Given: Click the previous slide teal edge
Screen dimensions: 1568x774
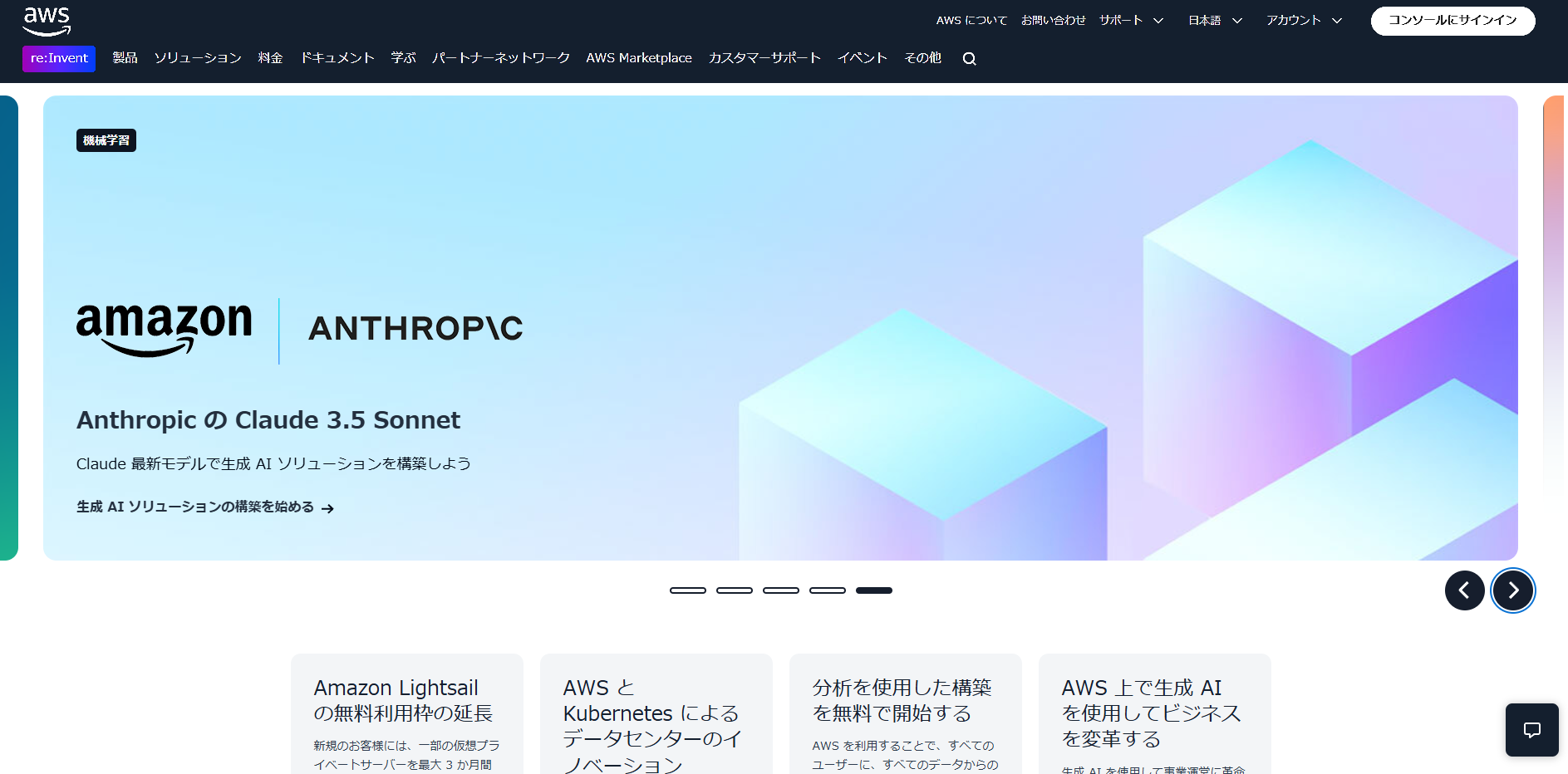Looking at the screenshot, I should pyautogui.click(x=8, y=328).
